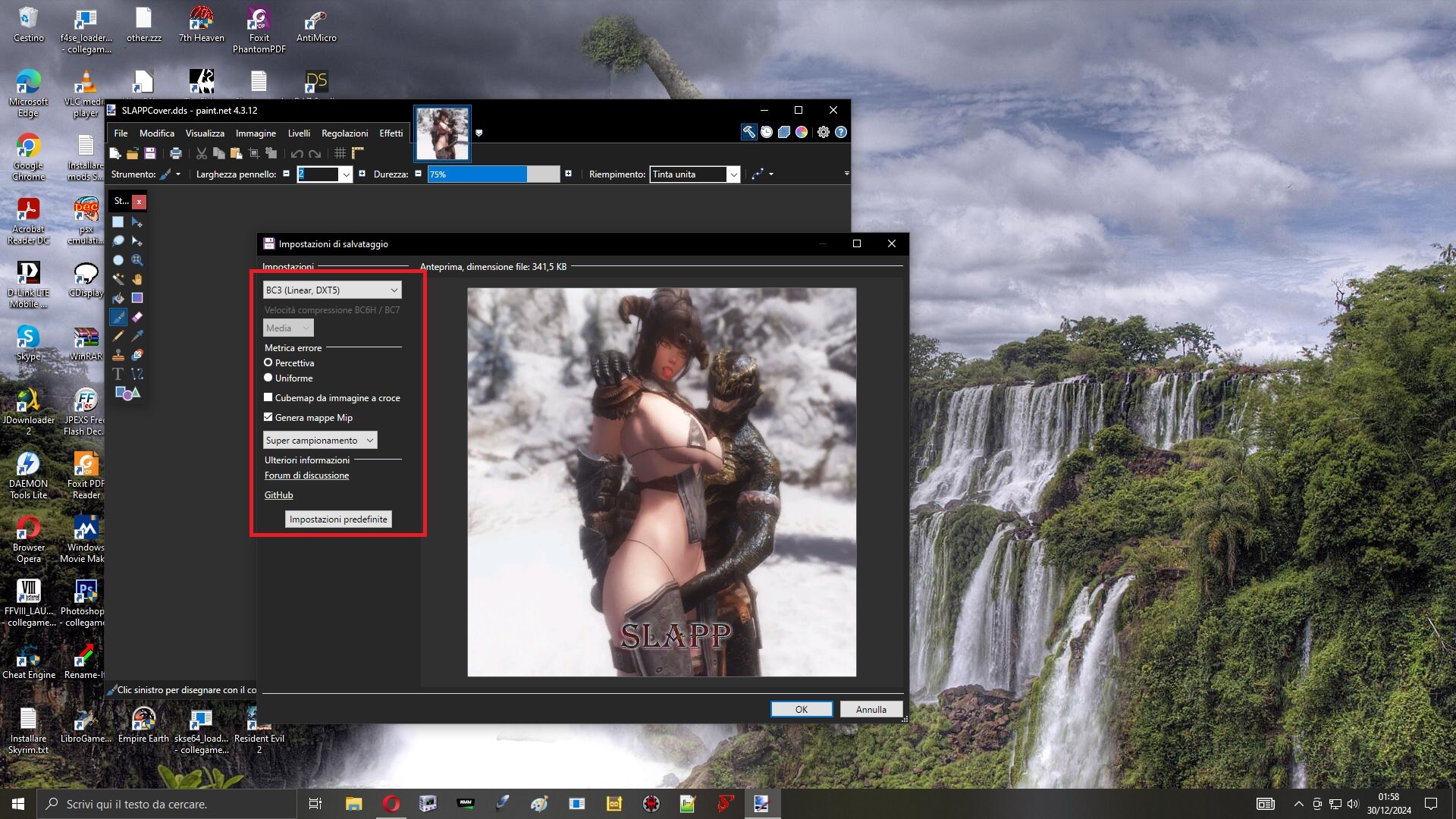Decrease the Durezza value with minus
Screen dimensions: 1456x819
tap(418, 174)
